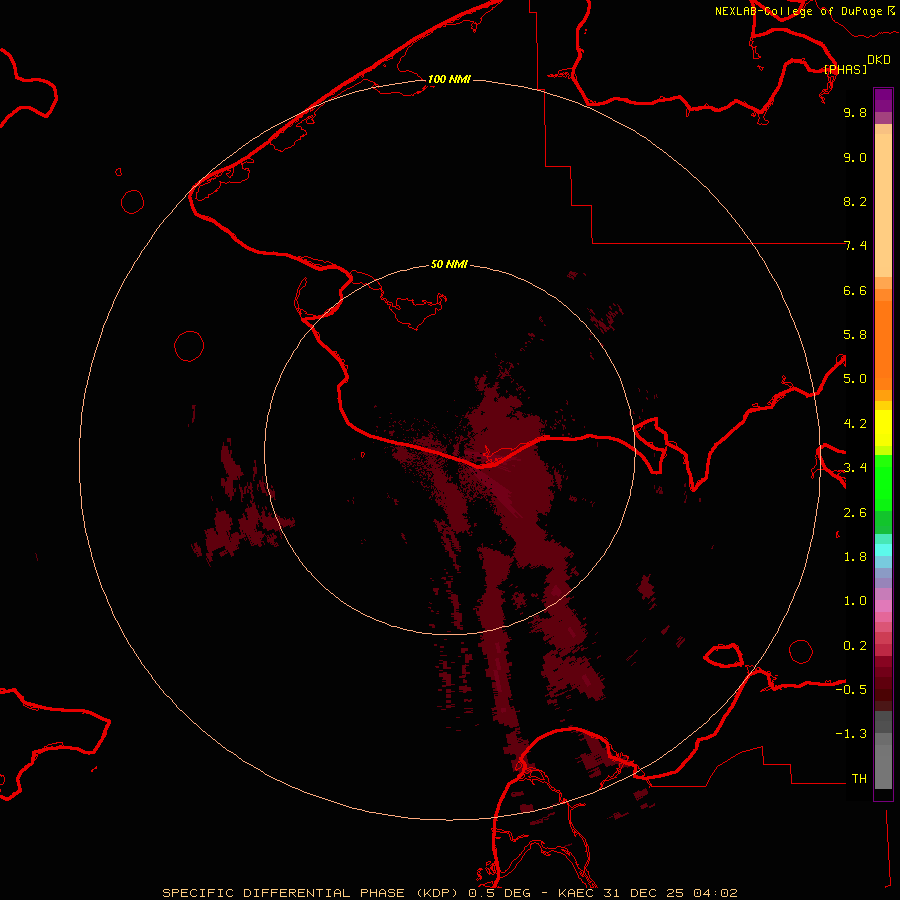Select the DKD product code label
Screen dimensions: 900x900
[x=879, y=60]
